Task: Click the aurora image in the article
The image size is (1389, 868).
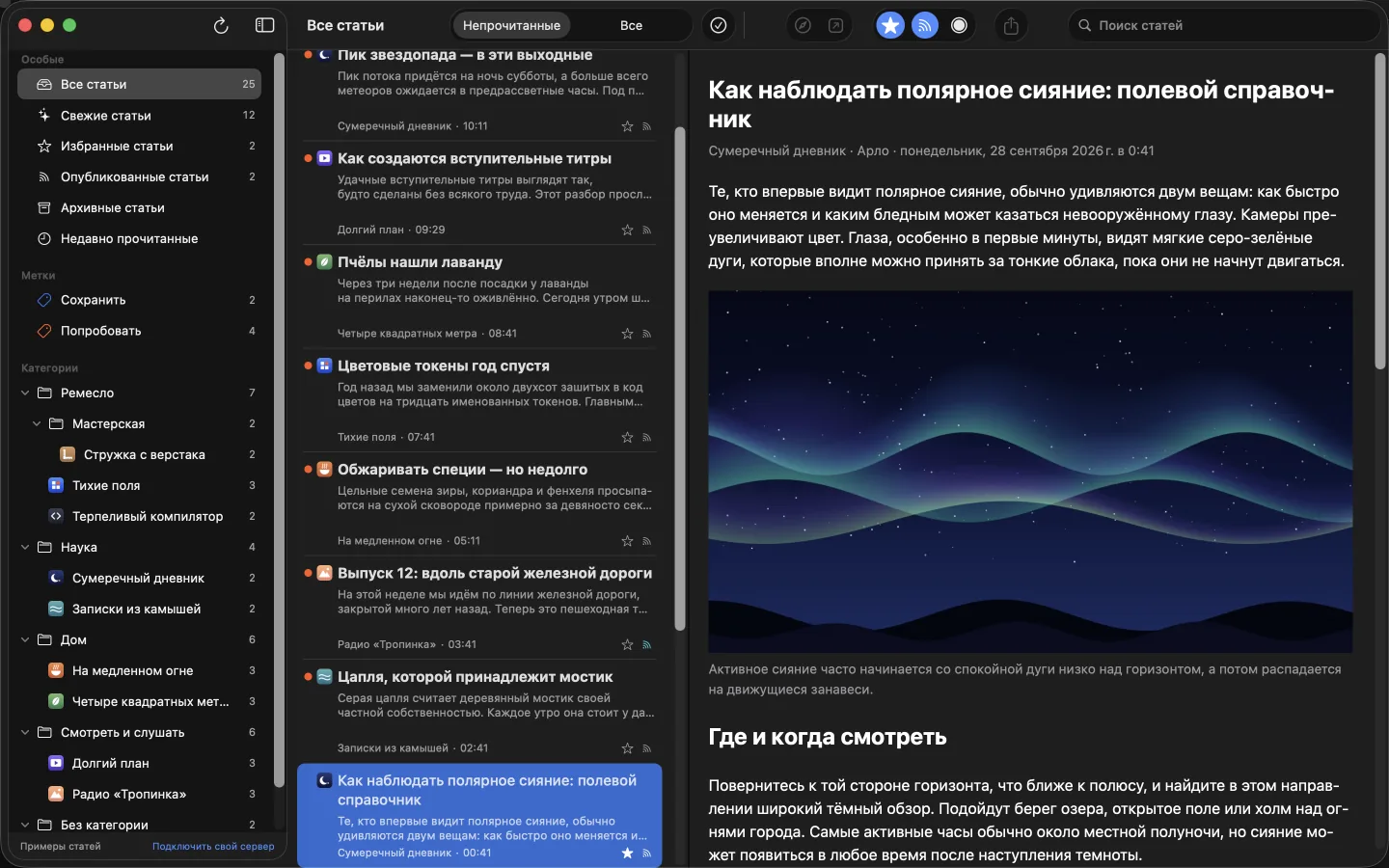Action: coord(1030,472)
